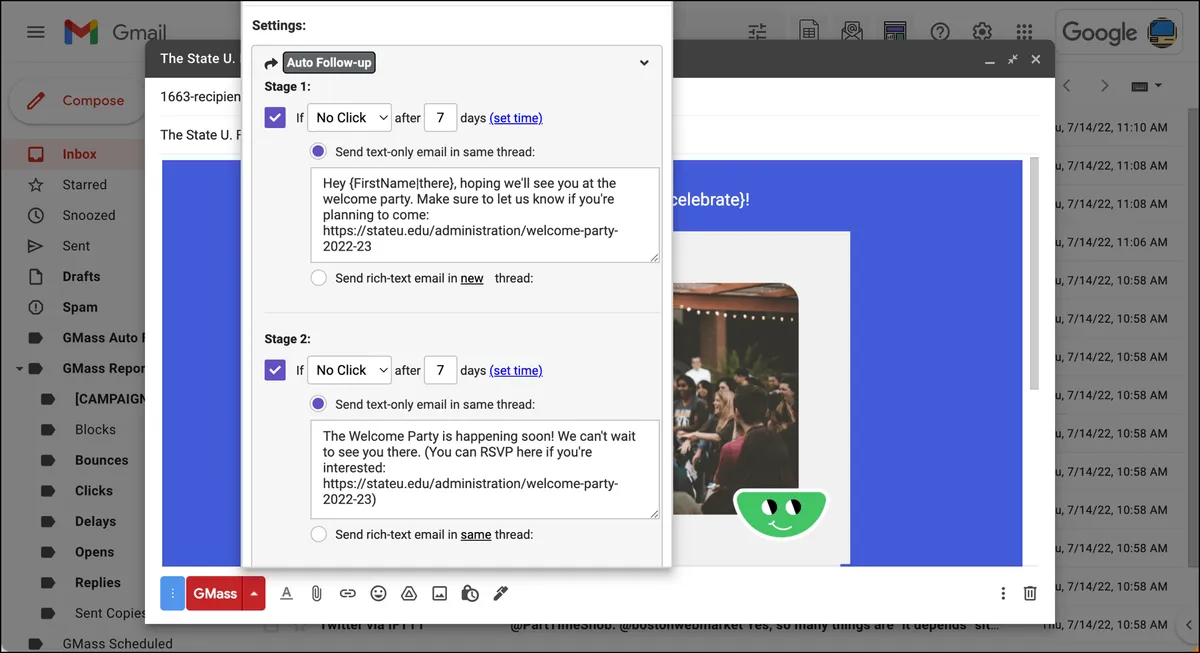Open the GMass dashboard icon
The image size is (1200, 653).
pos(895,32)
